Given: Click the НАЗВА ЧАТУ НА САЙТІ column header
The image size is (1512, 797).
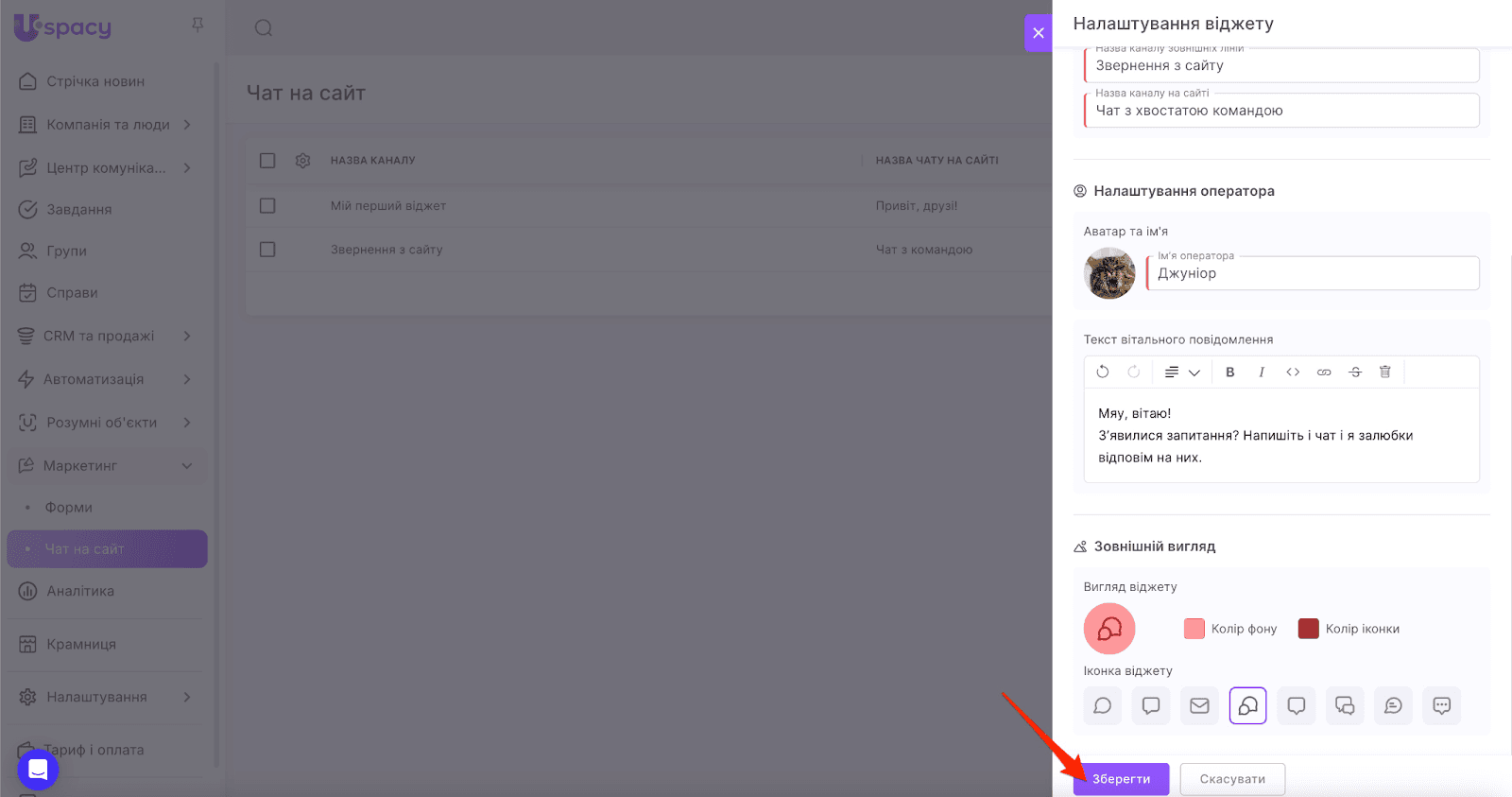Looking at the screenshot, I should 937,161.
